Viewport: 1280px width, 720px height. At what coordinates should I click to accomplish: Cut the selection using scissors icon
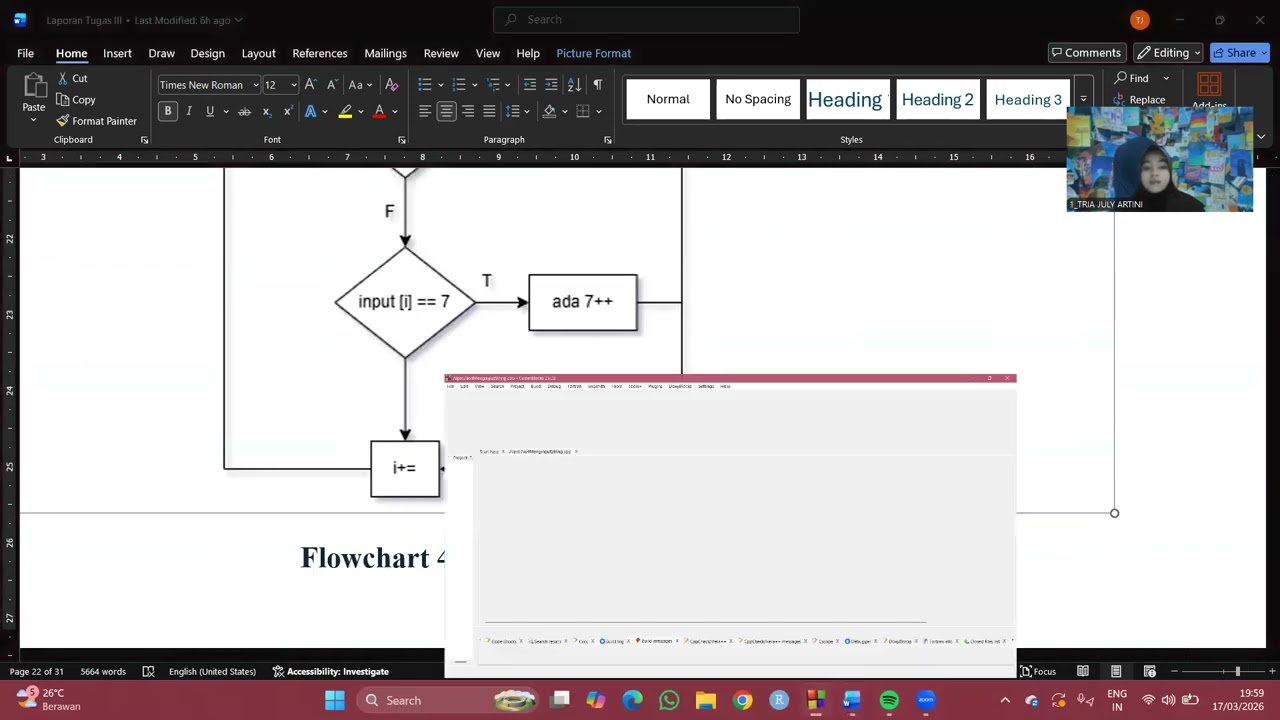pos(63,78)
